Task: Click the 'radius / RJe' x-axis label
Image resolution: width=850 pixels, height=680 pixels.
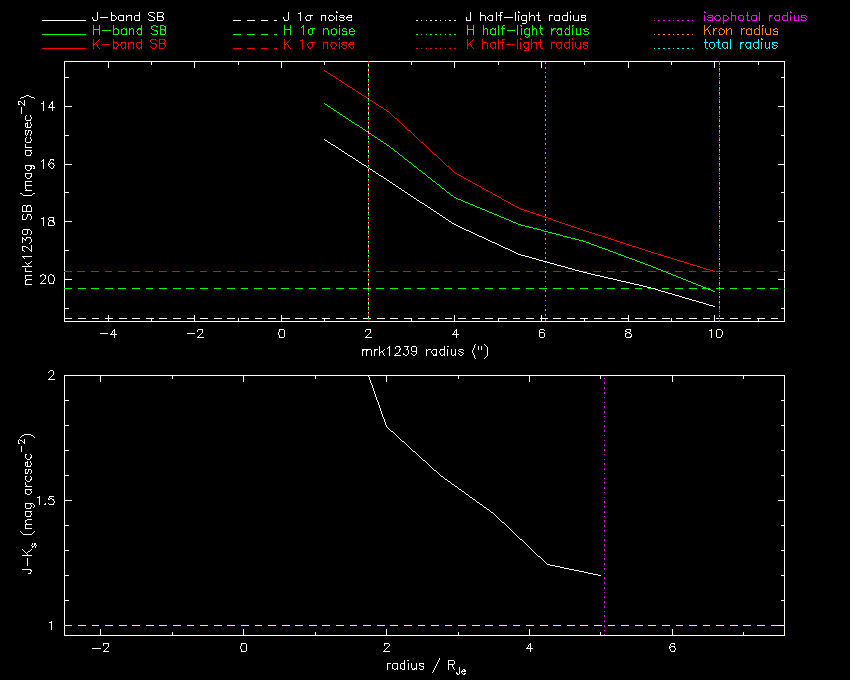Action: 424,667
